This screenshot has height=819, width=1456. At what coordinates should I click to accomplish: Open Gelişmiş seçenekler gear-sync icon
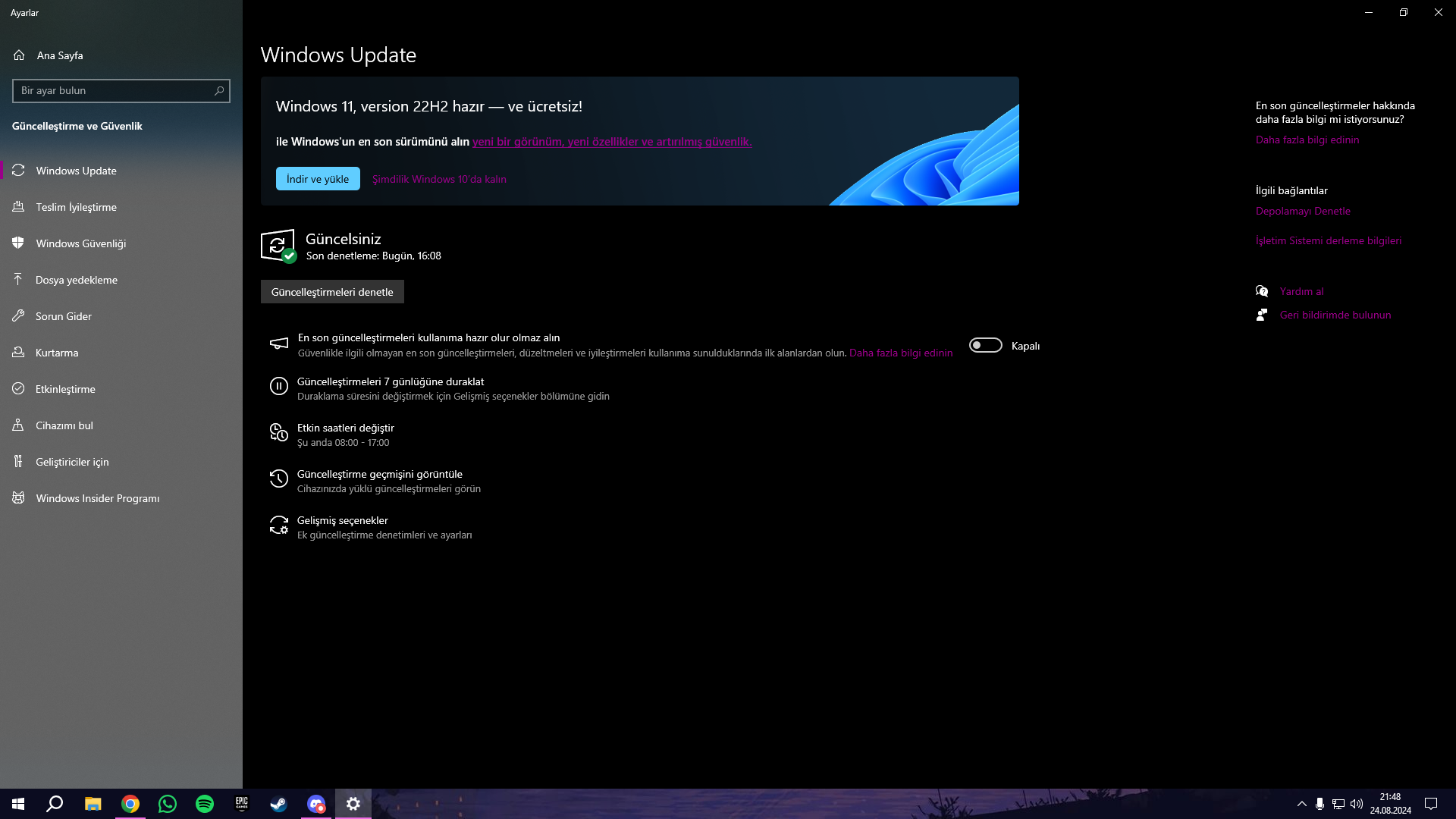click(278, 525)
